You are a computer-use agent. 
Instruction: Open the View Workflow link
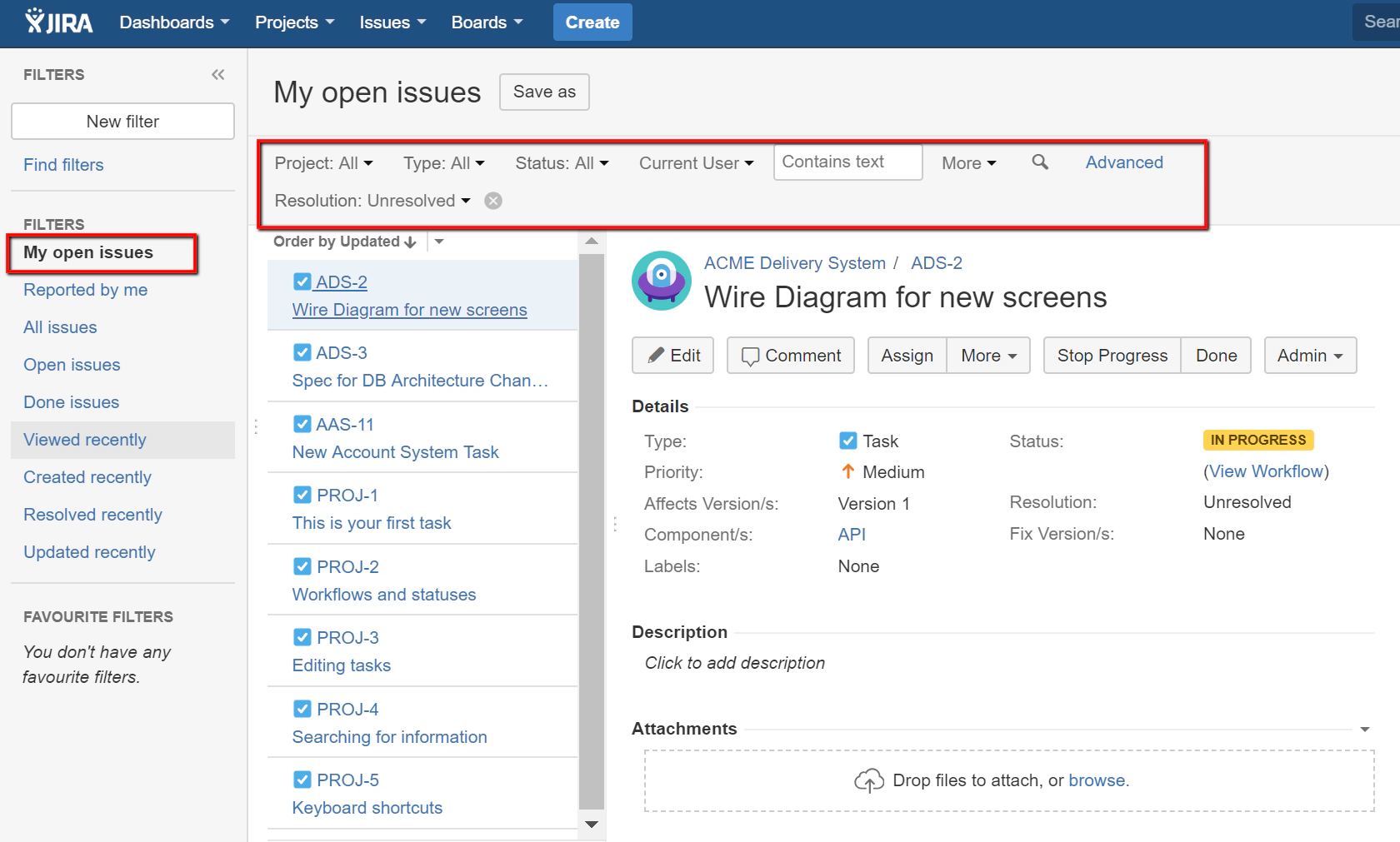1267,471
